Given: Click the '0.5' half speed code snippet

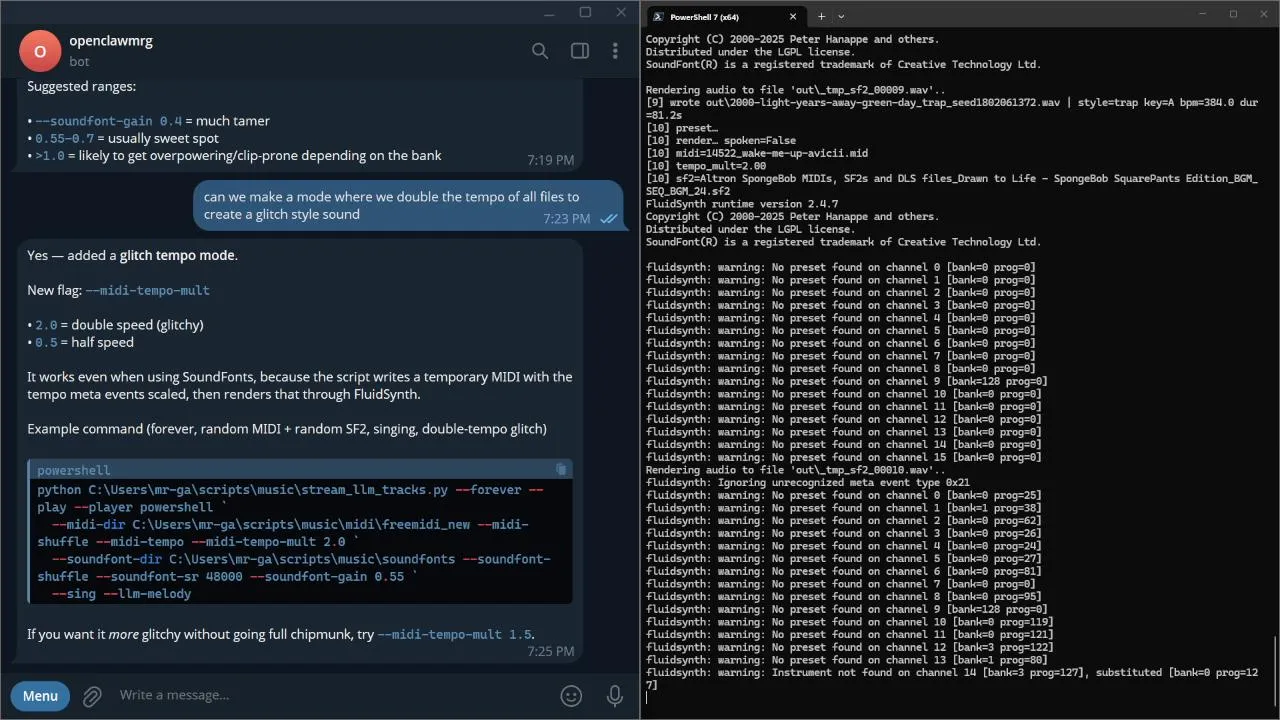Looking at the screenshot, I should (47, 342).
